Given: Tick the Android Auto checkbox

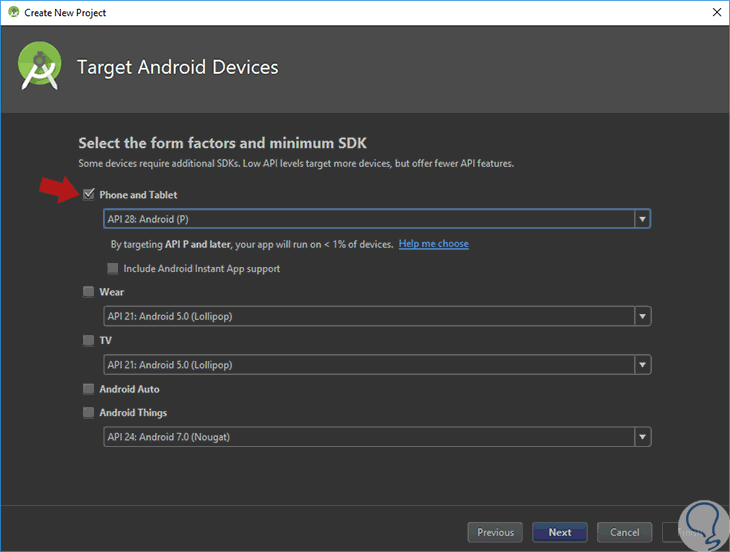Looking at the screenshot, I should point(89,389).
